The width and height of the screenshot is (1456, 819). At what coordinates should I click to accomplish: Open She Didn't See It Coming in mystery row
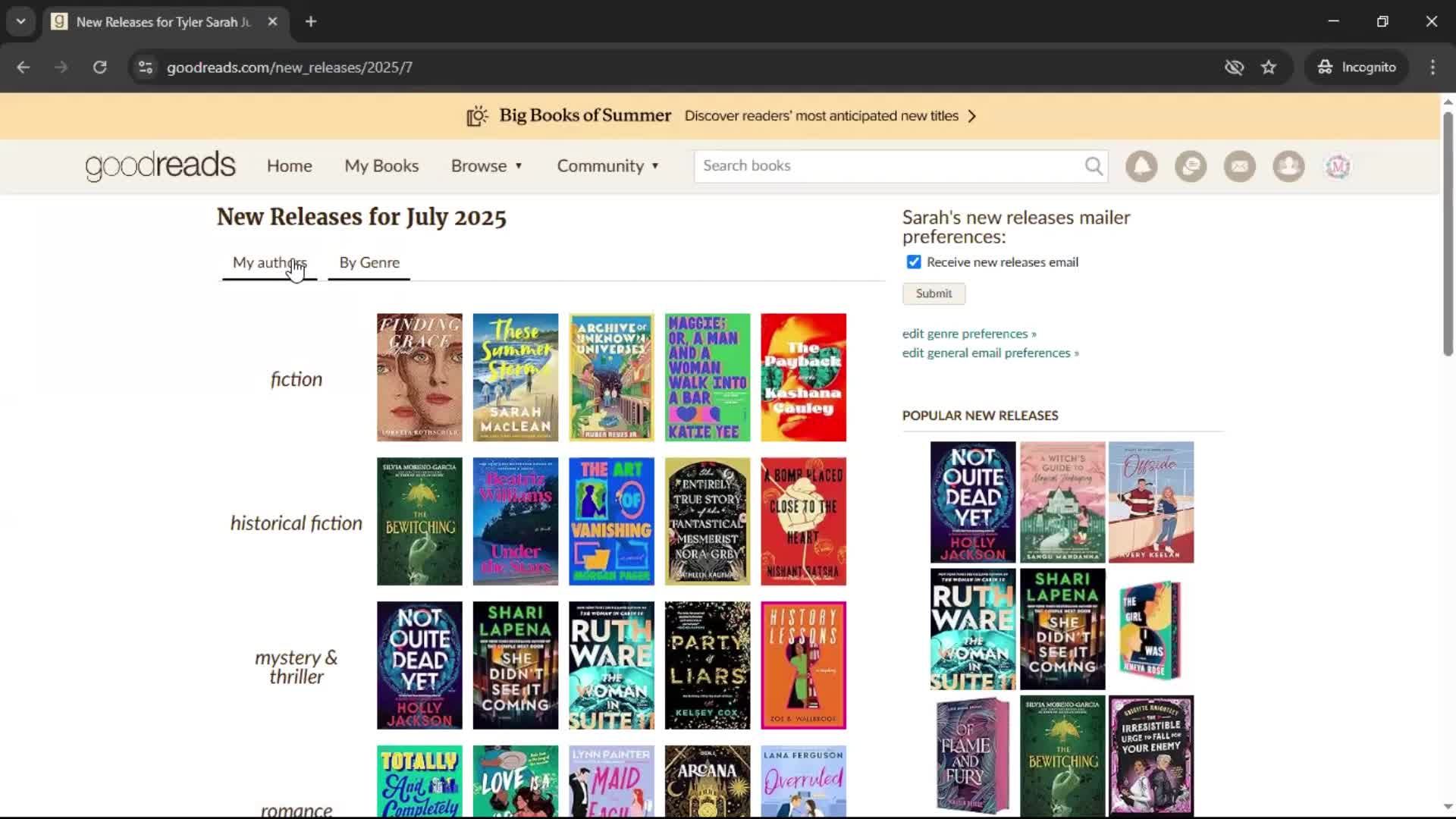[516, 666]
